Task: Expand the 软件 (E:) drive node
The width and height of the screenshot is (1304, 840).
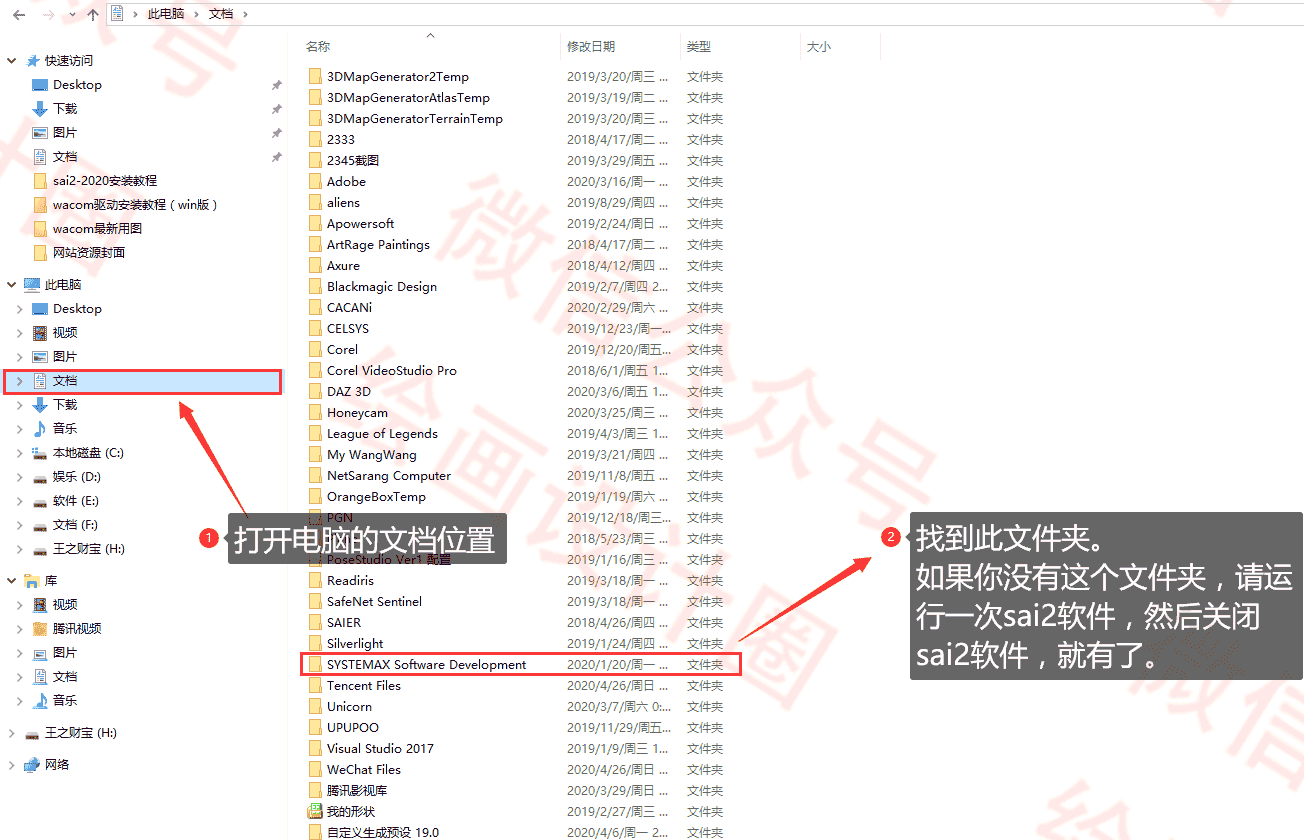Action: pos(20,501)
